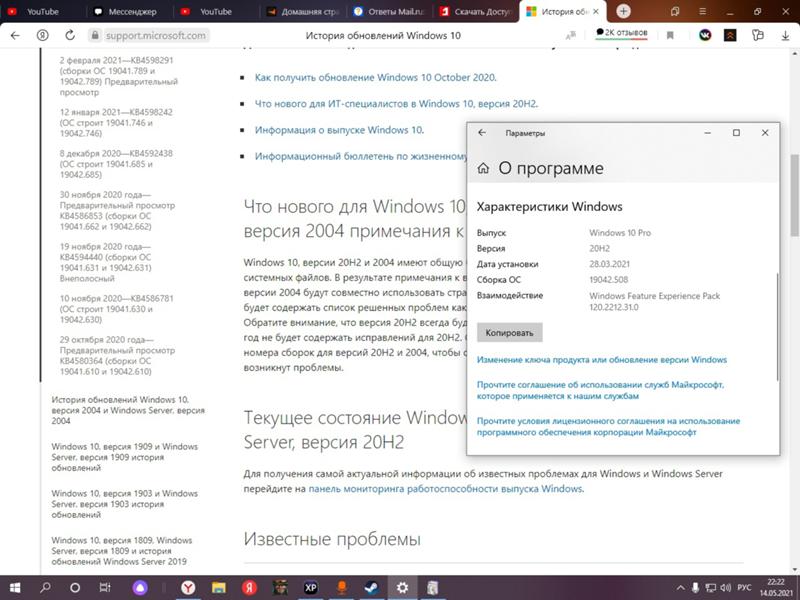The image size is (800, 600).
Task: Open volume control in system tray
Action: 725,588
